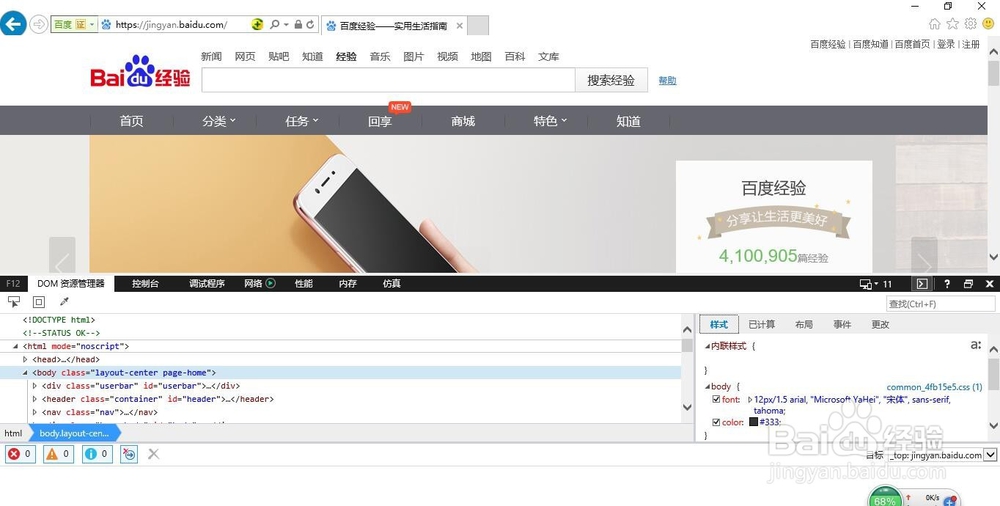Switch to the 性能 performance tab

point(304,284)
